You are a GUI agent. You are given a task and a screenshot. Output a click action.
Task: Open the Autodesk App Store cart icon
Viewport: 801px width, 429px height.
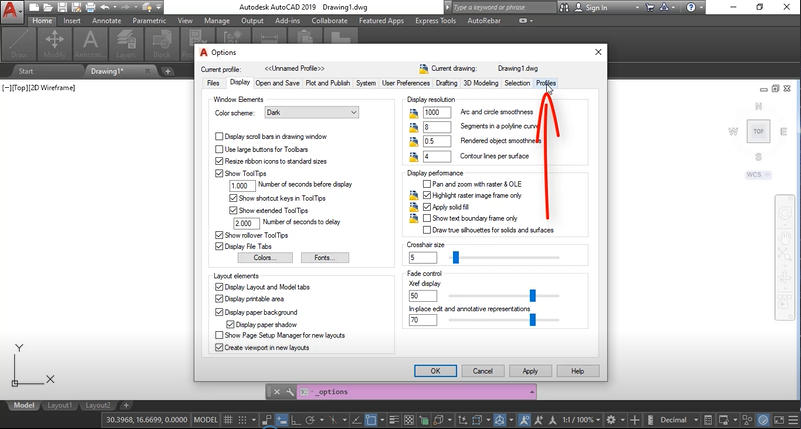pos(650,7)
